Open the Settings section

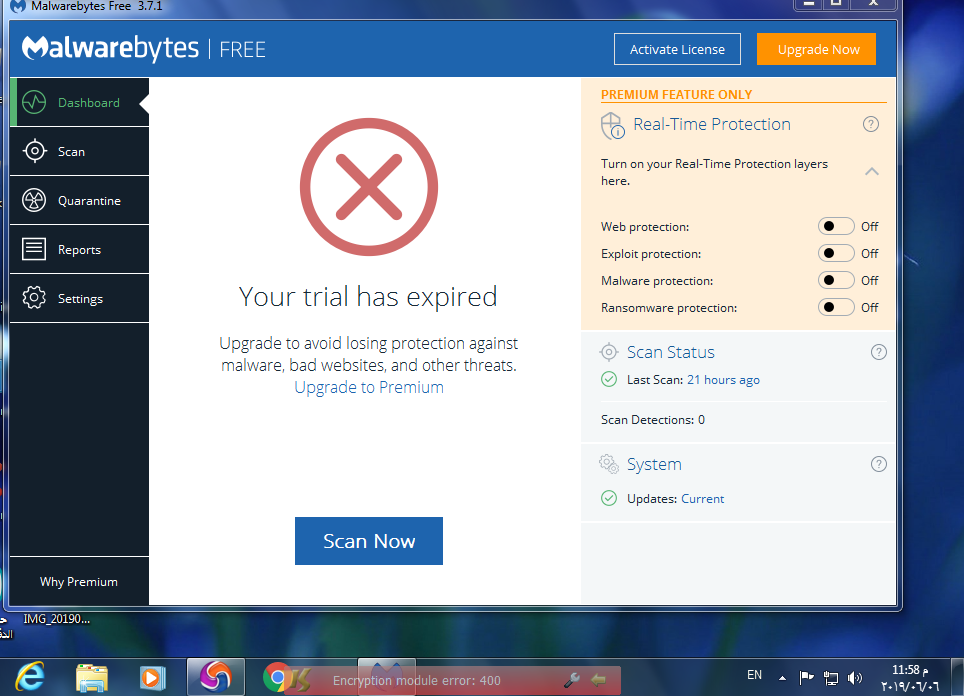pyautogui.click(x=79, y=298)
